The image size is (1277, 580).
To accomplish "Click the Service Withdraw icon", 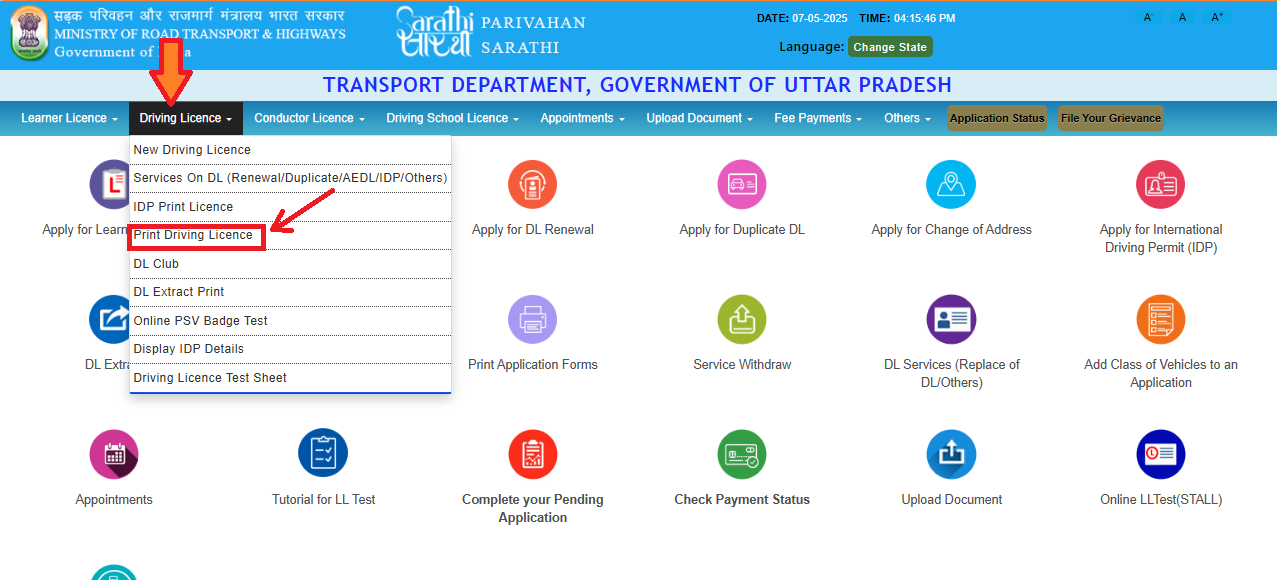I will 741,320.
